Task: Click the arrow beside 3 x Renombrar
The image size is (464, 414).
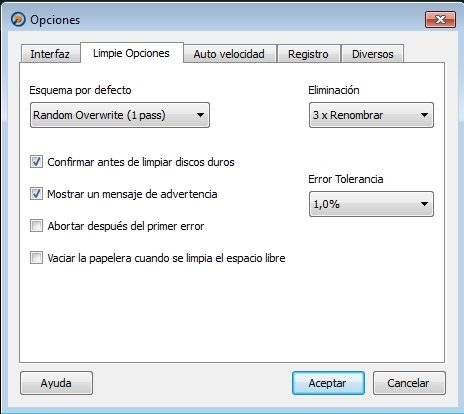Action: click(424, 115)
